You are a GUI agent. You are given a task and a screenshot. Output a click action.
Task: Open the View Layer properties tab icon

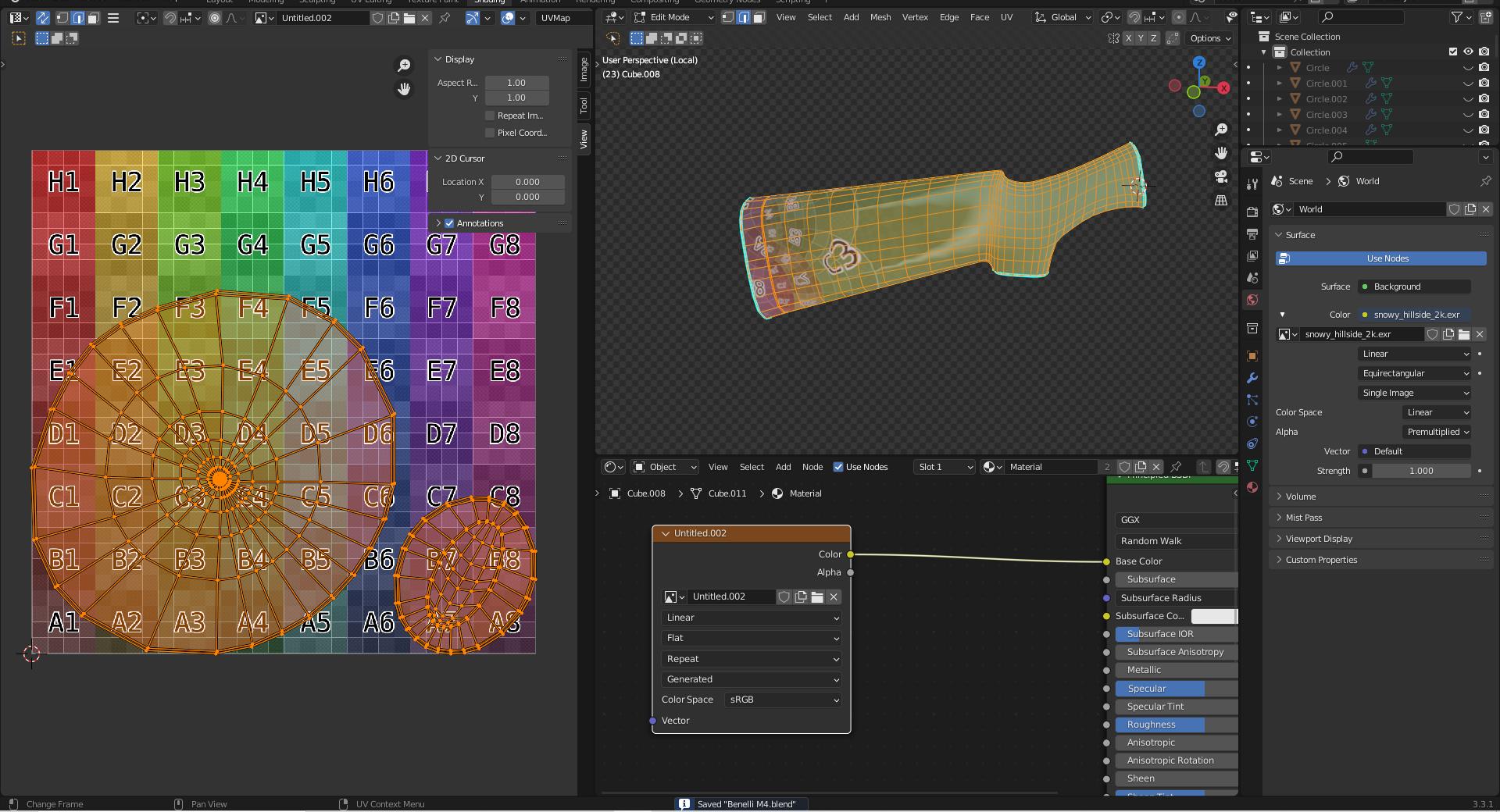tap(1252, 256)
